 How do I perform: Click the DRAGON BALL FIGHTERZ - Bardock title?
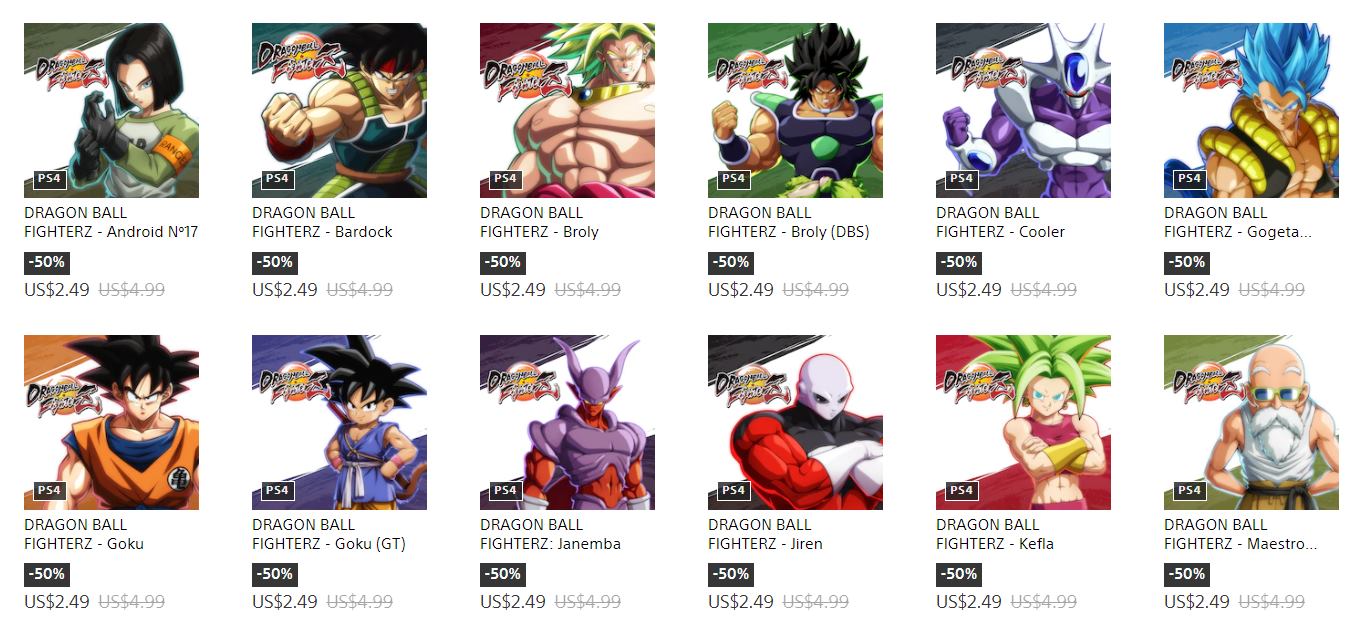click(x=322, y=222)
